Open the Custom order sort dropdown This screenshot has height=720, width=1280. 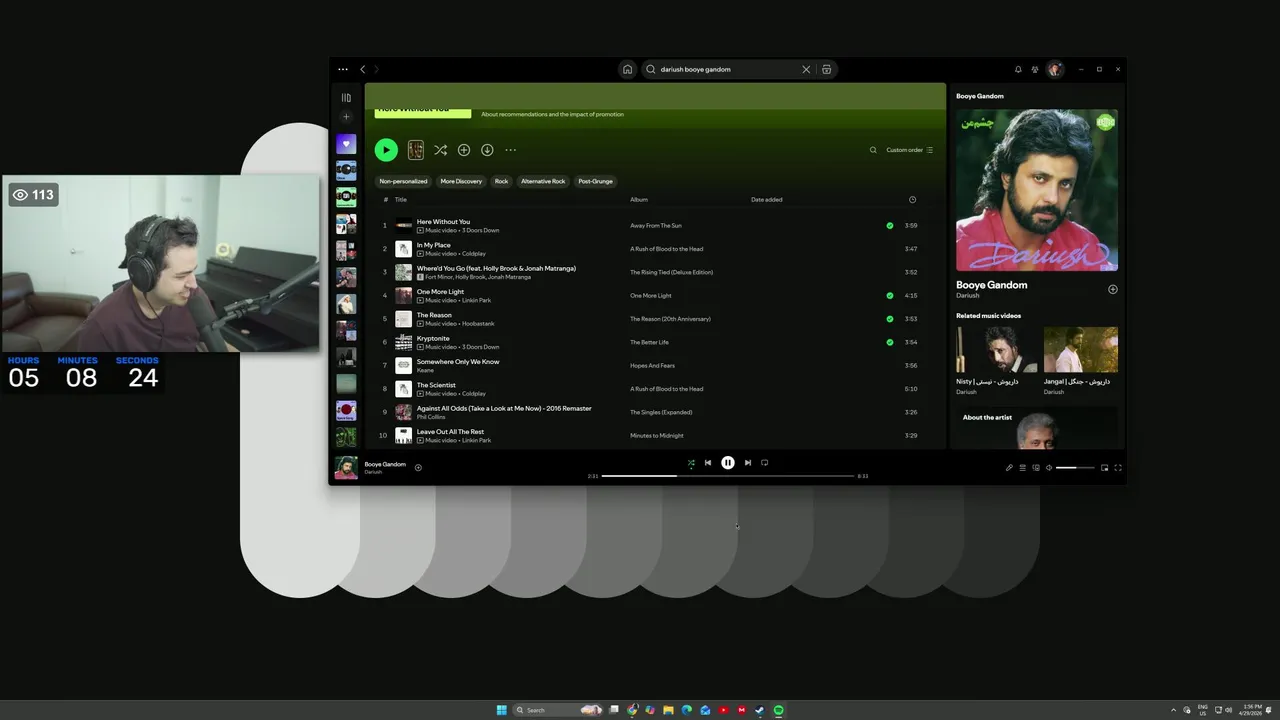[909, 150]
